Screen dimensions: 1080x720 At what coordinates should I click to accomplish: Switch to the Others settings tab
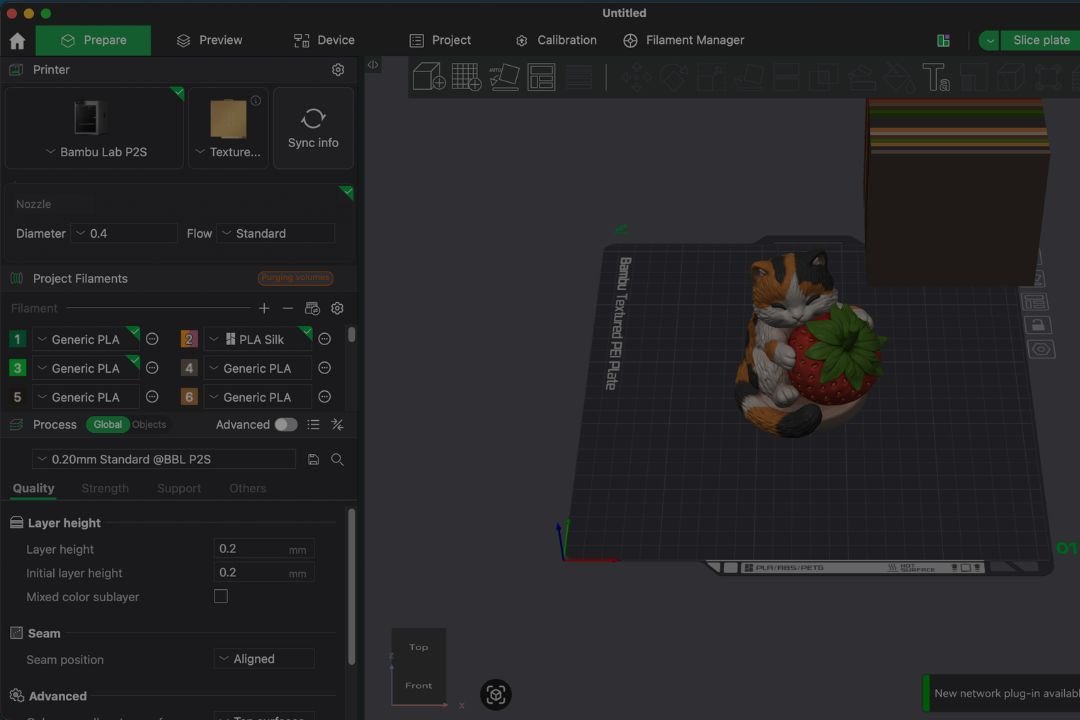pyautogui.click(x=247, y=488)
